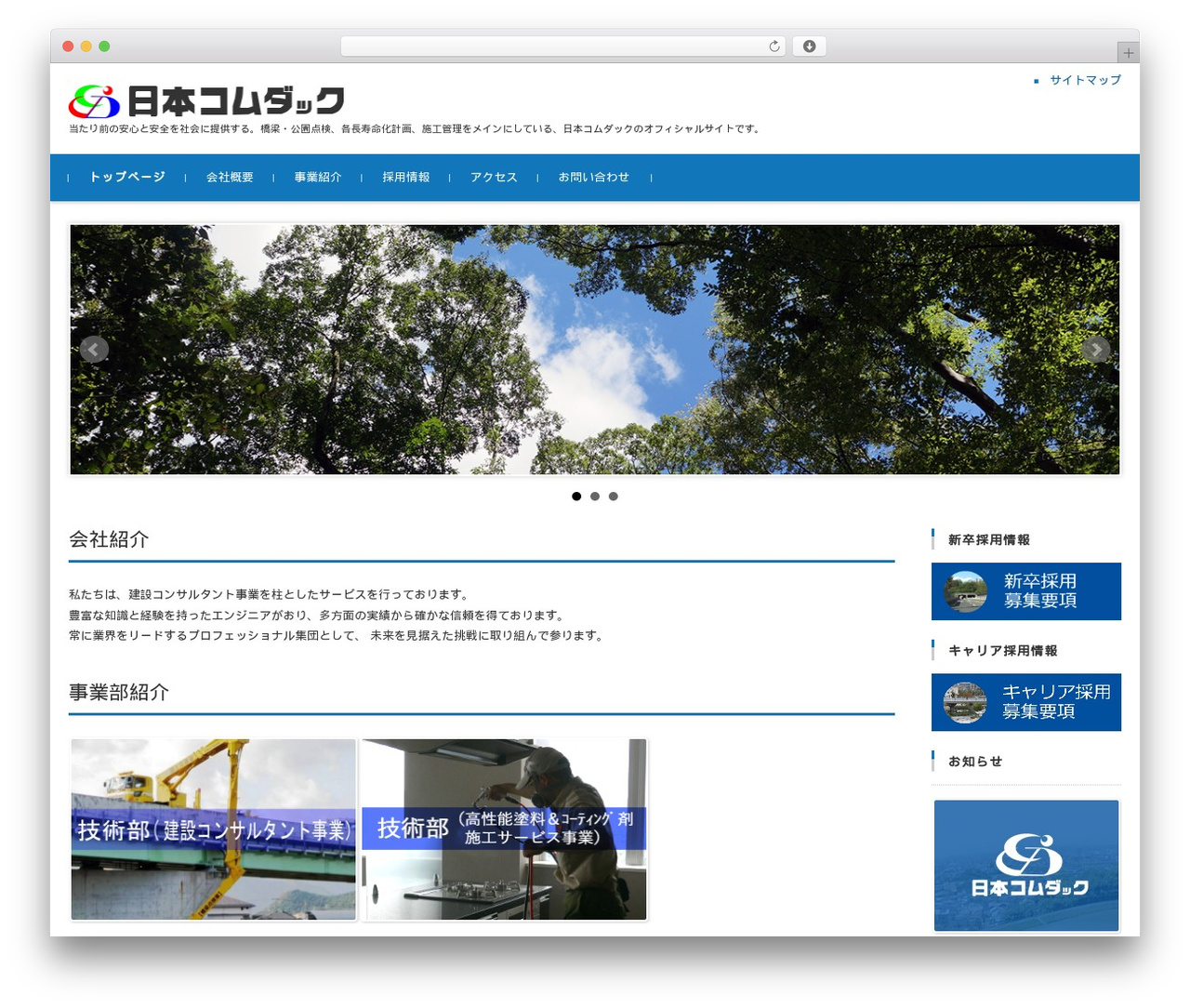Viewport: 1190px width, 1008px height.
Task: Open 採用情報 in the navigation bar
Action: pyautogui.click(x=406, y=177)
